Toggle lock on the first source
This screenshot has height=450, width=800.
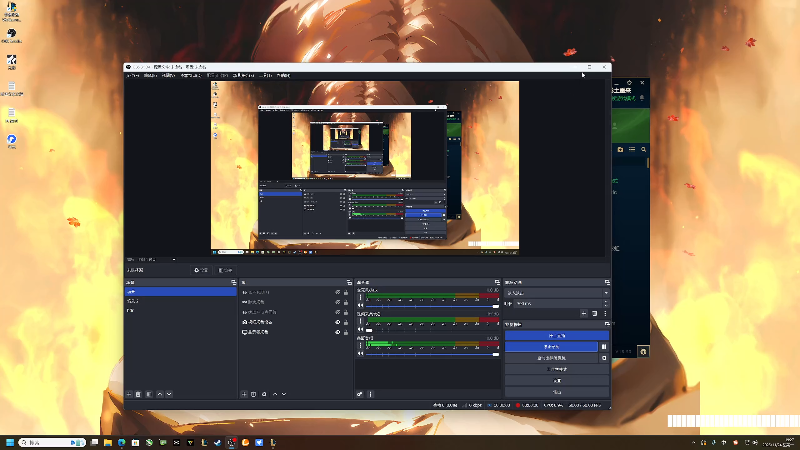click(346, 293)
